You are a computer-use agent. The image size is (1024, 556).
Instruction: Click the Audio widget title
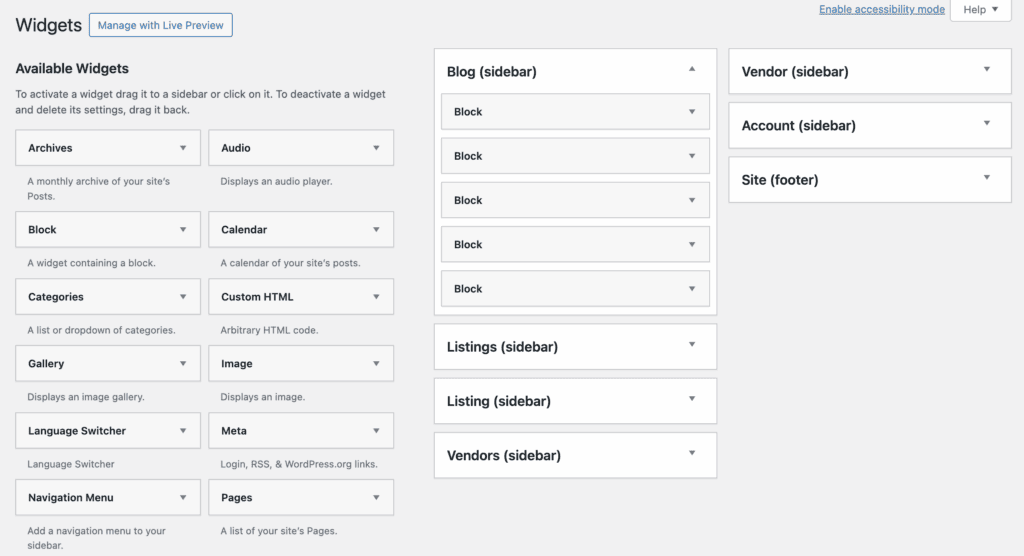(236, 148)
